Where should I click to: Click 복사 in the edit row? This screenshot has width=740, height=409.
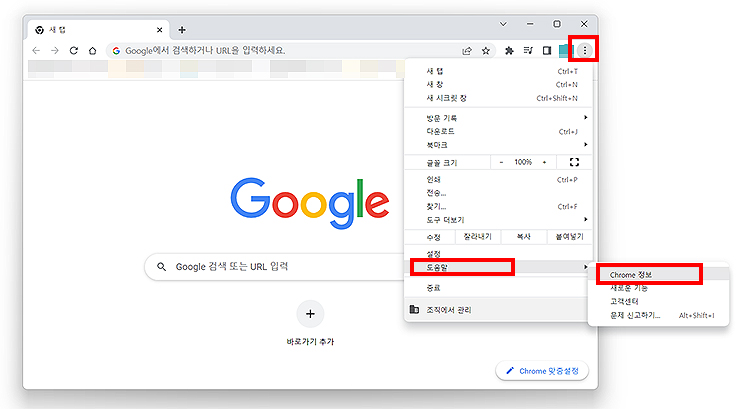[x=523, y=236]
